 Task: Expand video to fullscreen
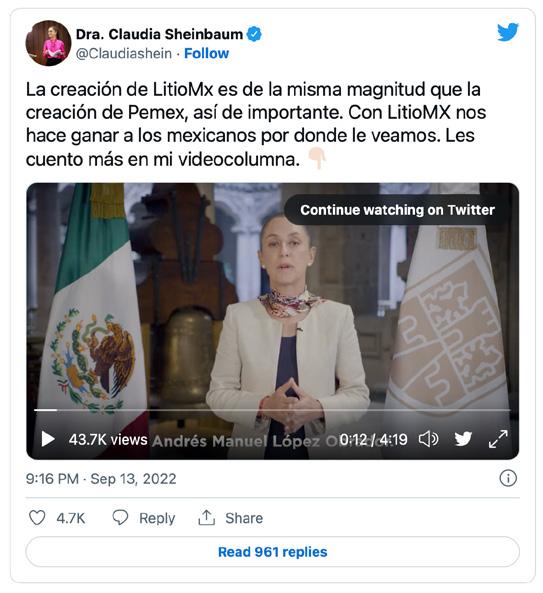[x=498, y=439]
